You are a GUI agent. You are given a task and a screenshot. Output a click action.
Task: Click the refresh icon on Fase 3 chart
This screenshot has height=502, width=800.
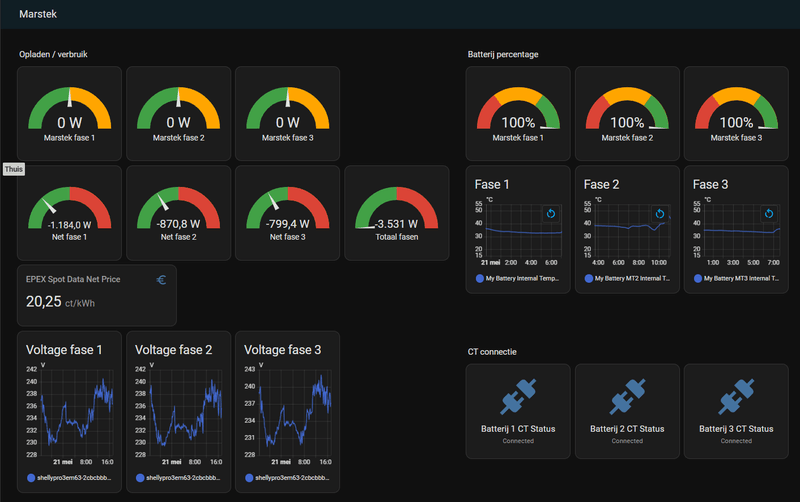pos(769,214)
